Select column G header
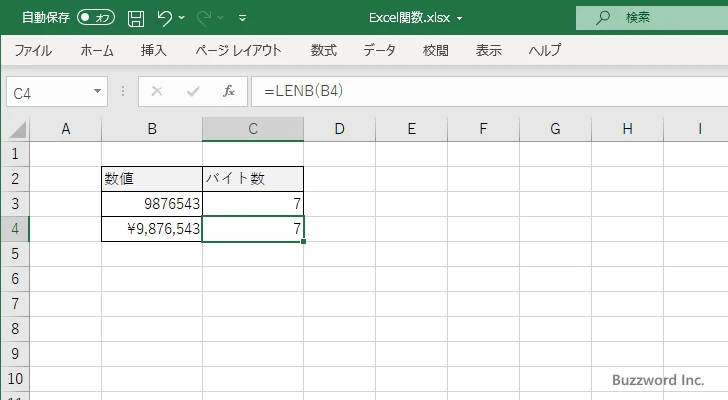This screenshot has height=400, width=728. tap(555, 129)
